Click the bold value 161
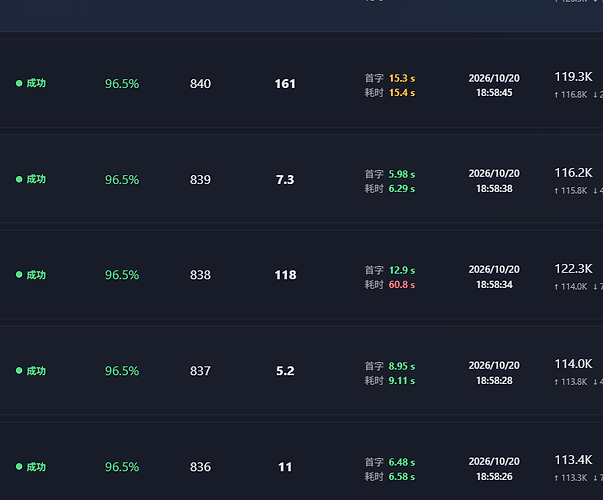Image resolution: width=603 pixels, height=500 pixels. point(285,84)
